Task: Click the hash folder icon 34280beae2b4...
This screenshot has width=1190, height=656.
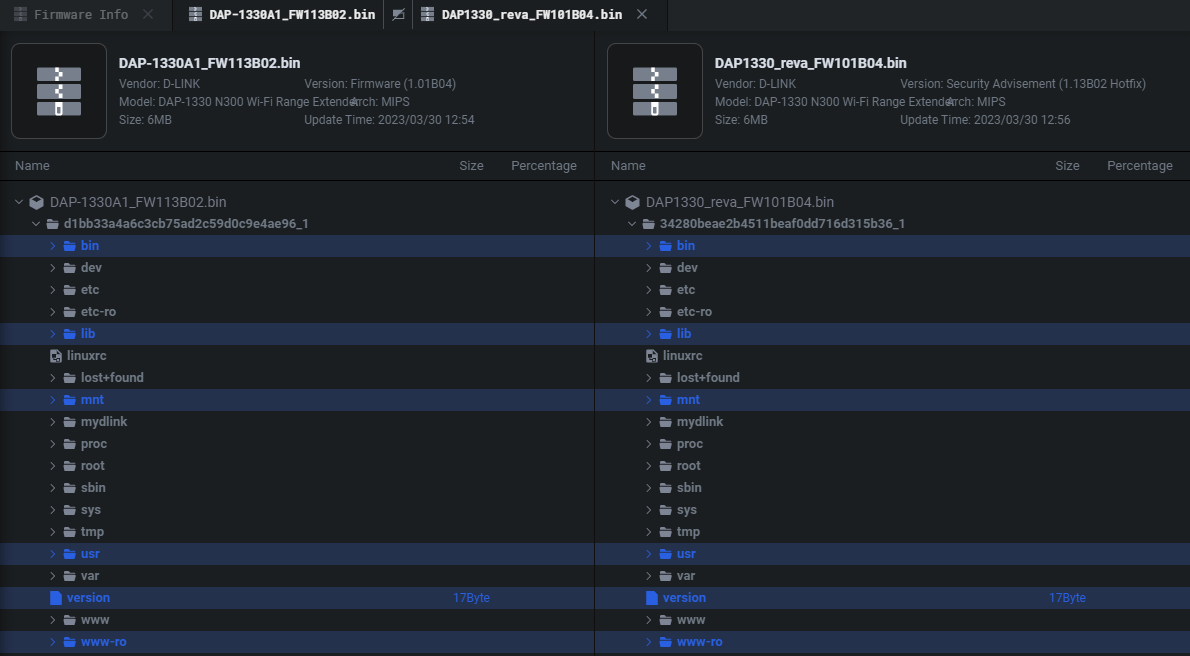Action: [x=649, y=224]
